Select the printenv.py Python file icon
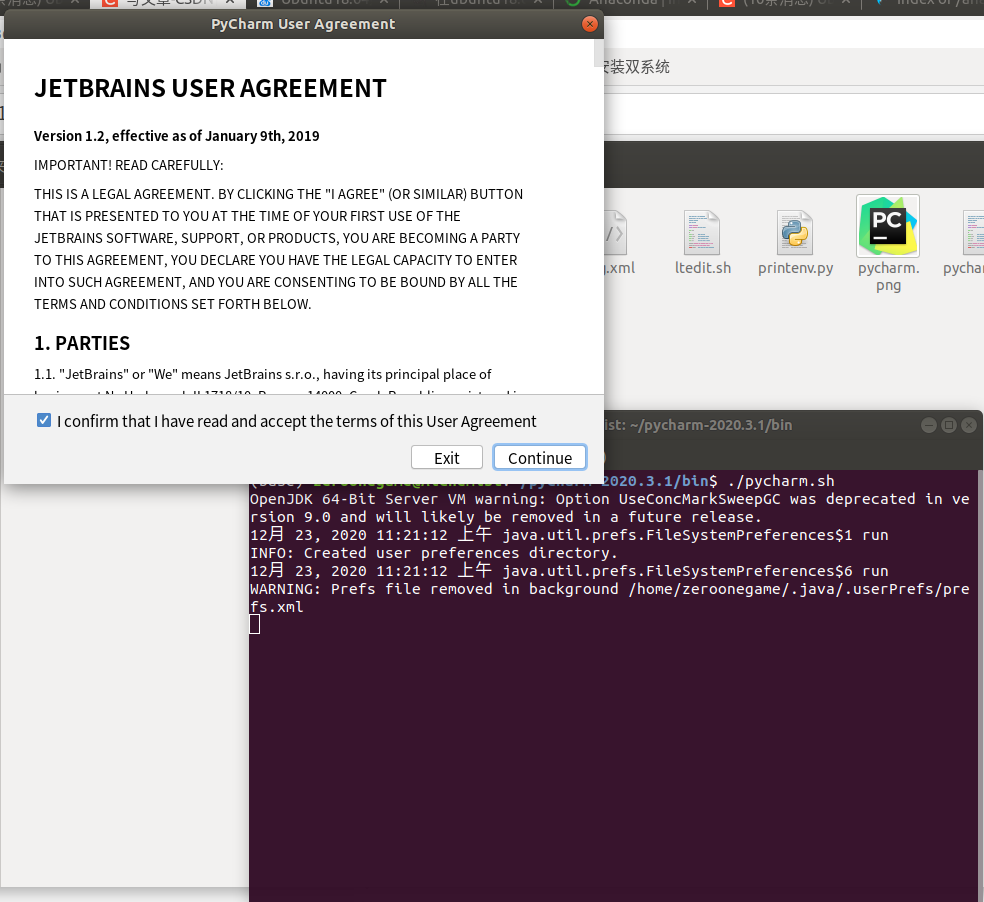 [794, 232]
